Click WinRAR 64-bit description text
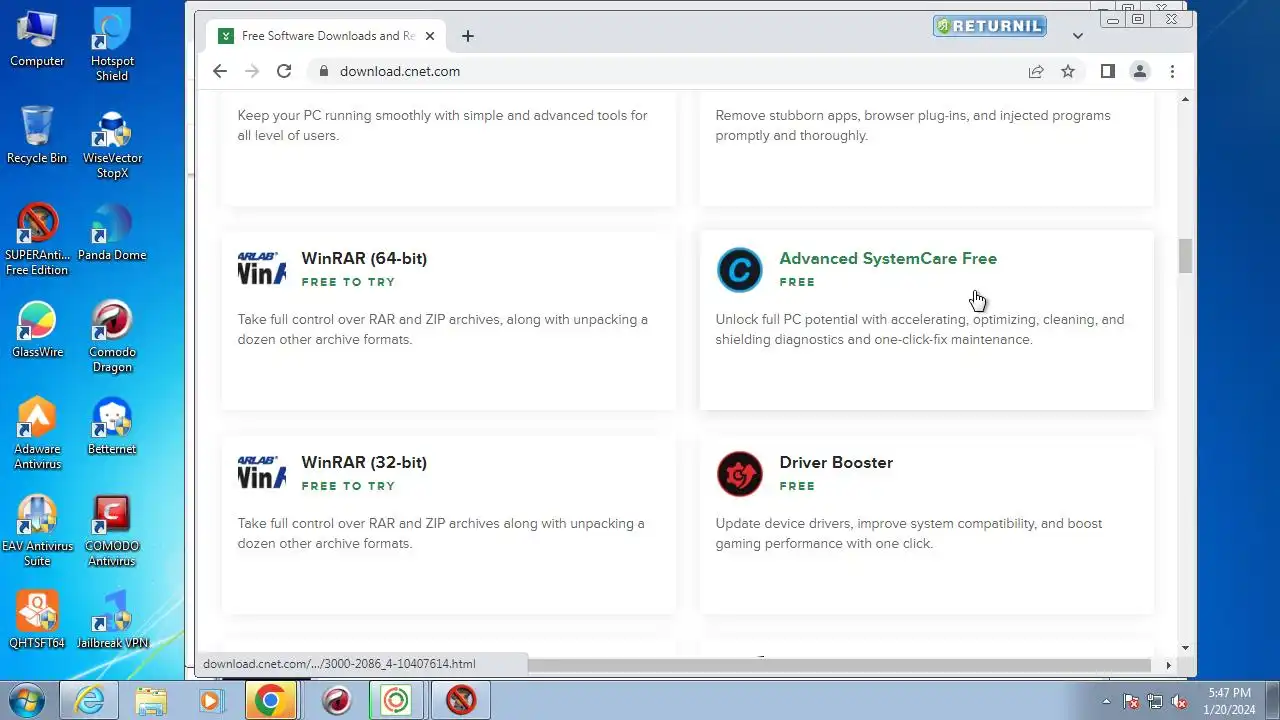 tap(443, 329)
